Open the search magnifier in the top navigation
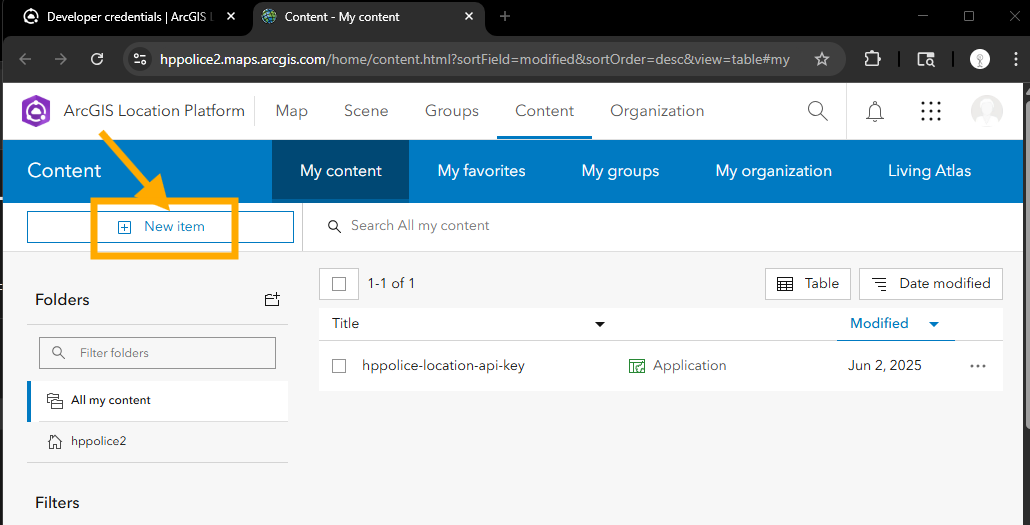 point(817,111)
